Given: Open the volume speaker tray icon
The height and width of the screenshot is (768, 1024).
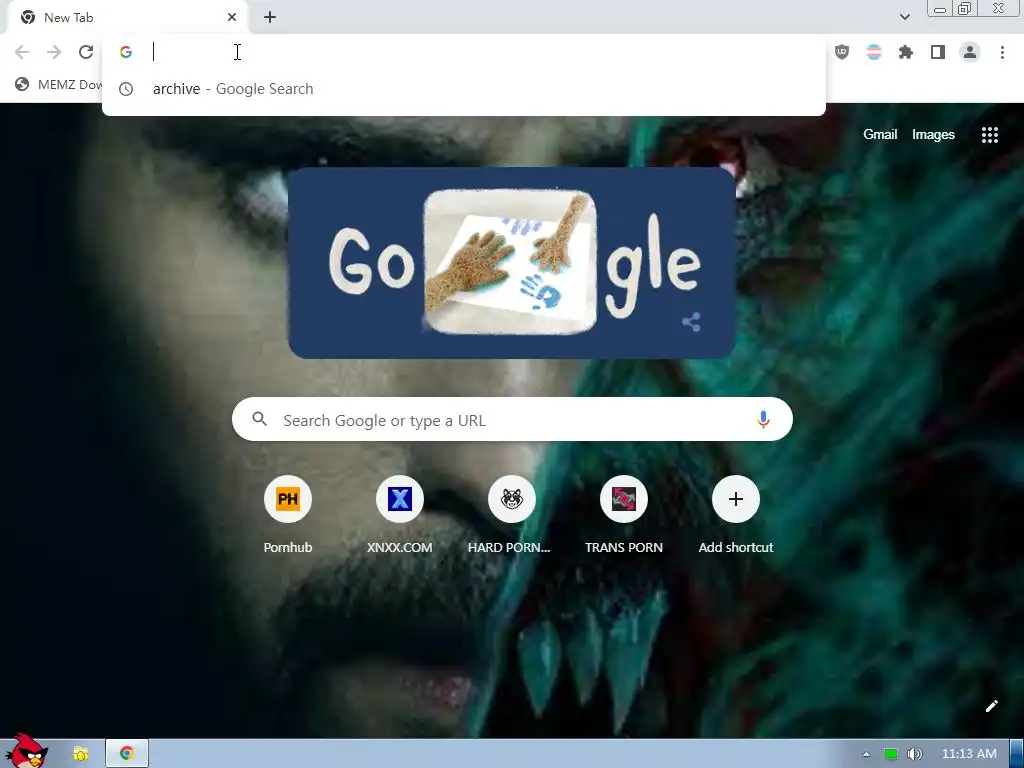Looking at the screenshot, I should [x=914, y=754].
